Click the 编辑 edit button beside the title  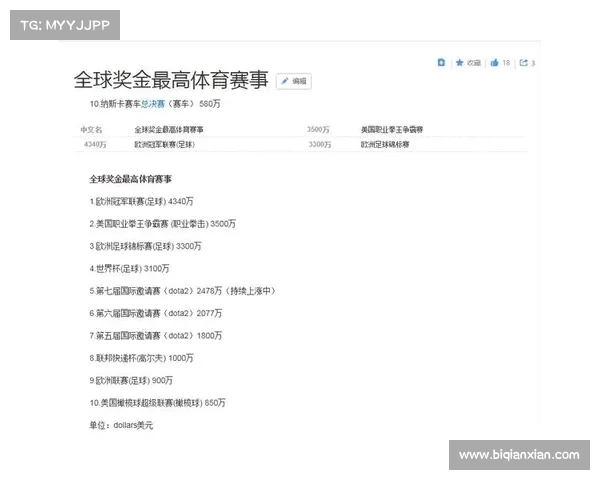[x=294, y=81]
